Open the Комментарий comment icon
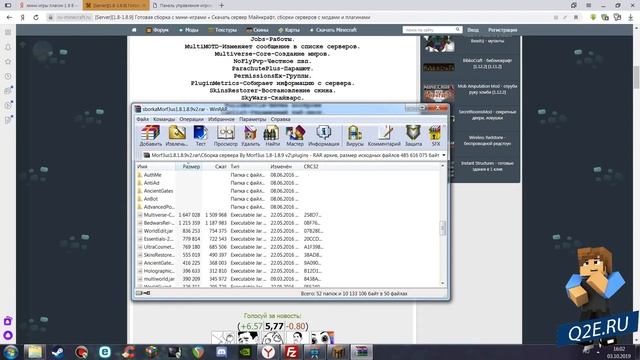 pos(384,136)
